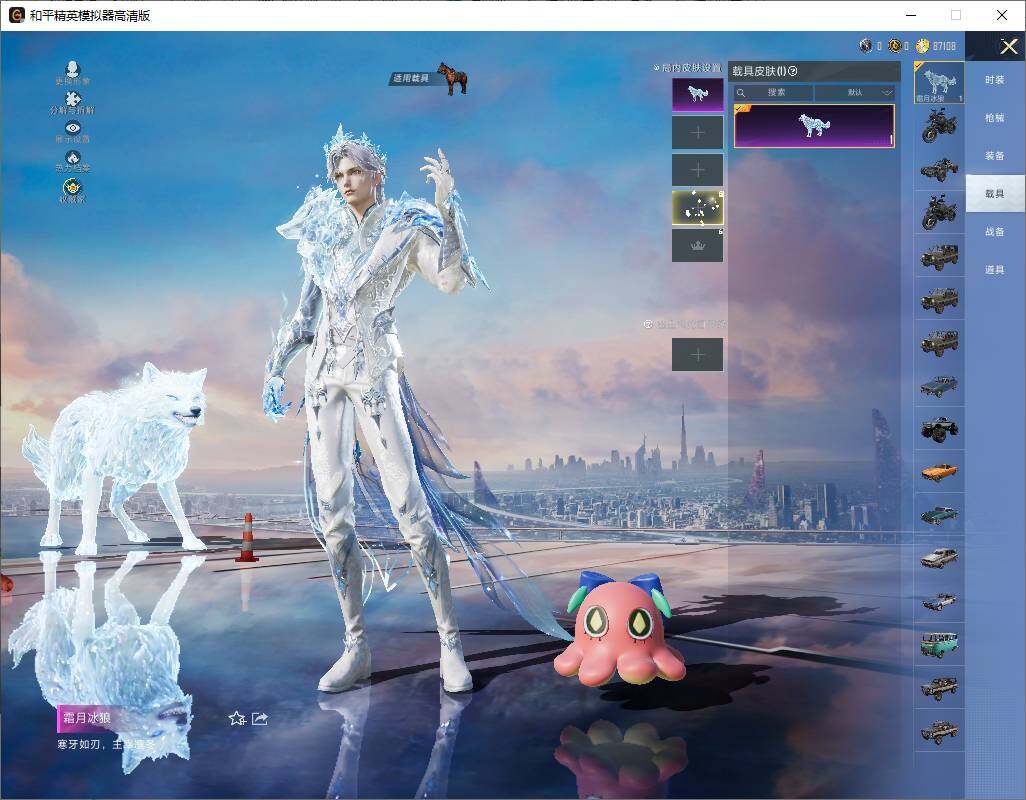The height and width of the screenshot is (800, 1026).
Task: Select the orange car in the vehicle list
Action: (x=939, y=470)
